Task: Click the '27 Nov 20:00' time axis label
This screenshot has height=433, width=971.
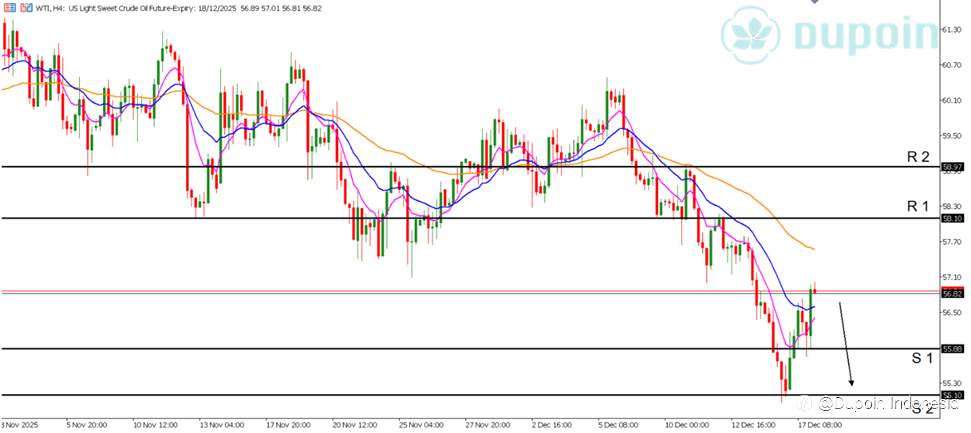Action: (x=487, y=426)
